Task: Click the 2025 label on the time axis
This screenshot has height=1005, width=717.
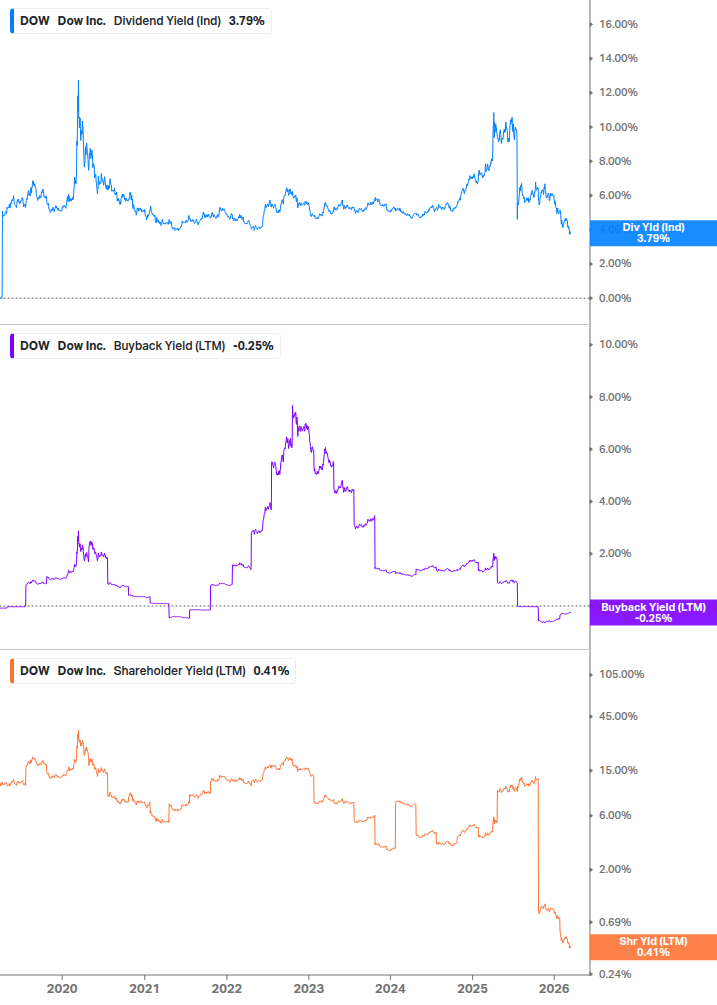Action: pyautogui.click(x=472, y=988)
